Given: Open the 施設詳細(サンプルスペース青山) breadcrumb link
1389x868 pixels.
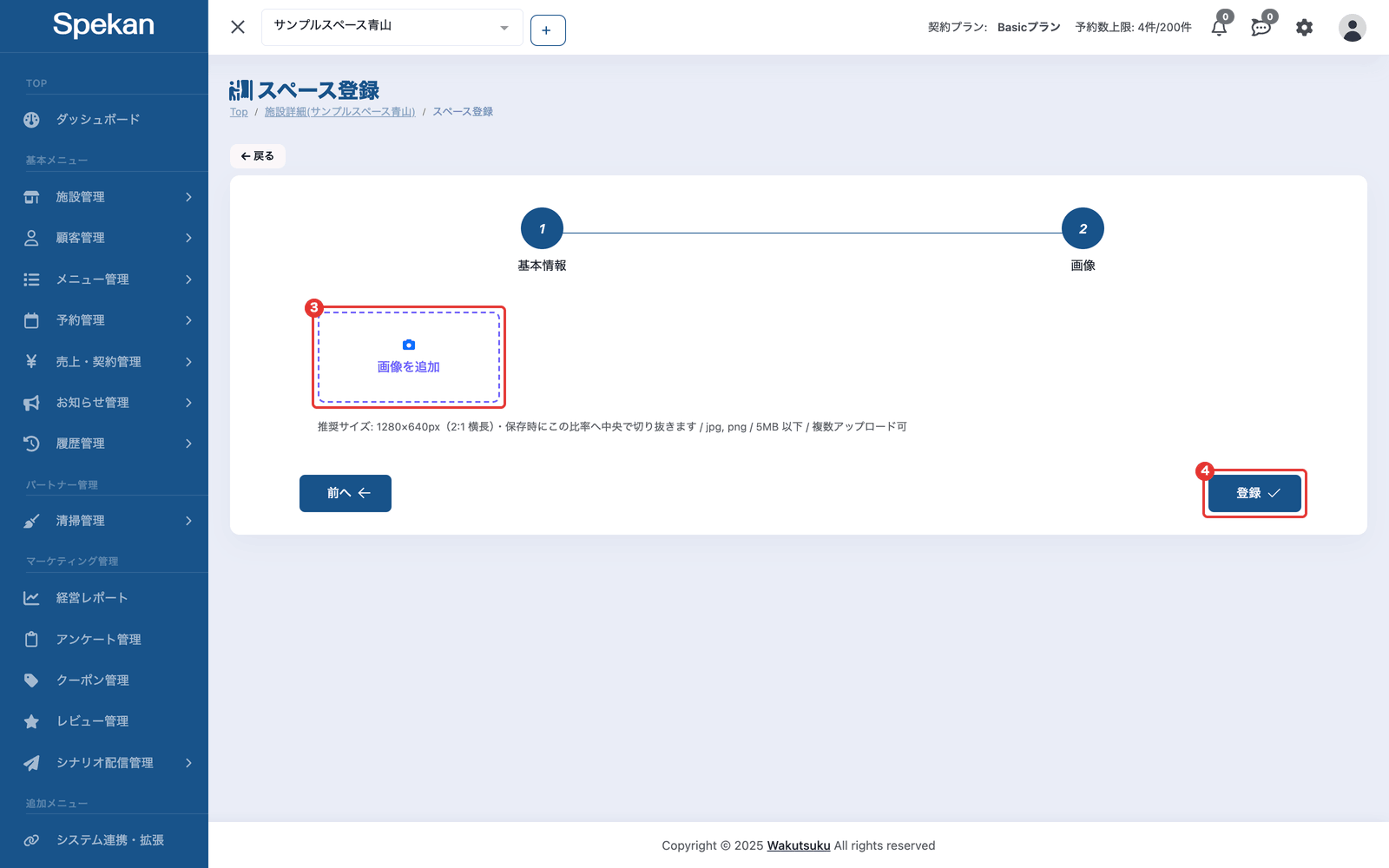Looking at the screenshot, I should 339,112.
